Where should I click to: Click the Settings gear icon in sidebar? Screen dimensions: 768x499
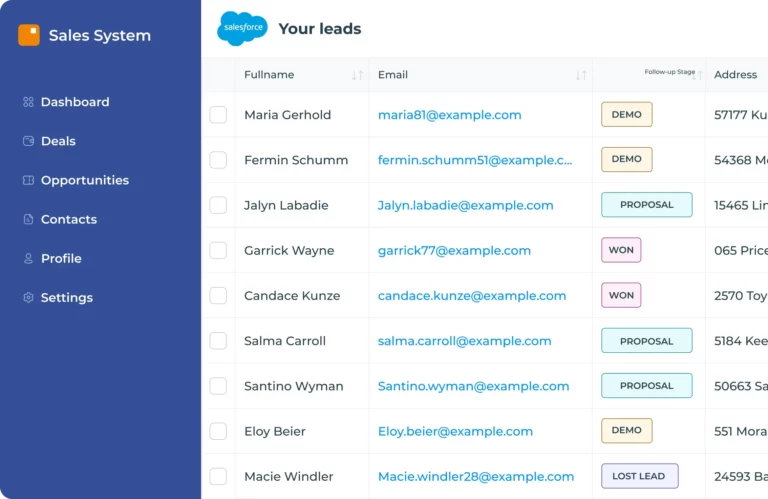pyautogui.click(x=28, y=297)
